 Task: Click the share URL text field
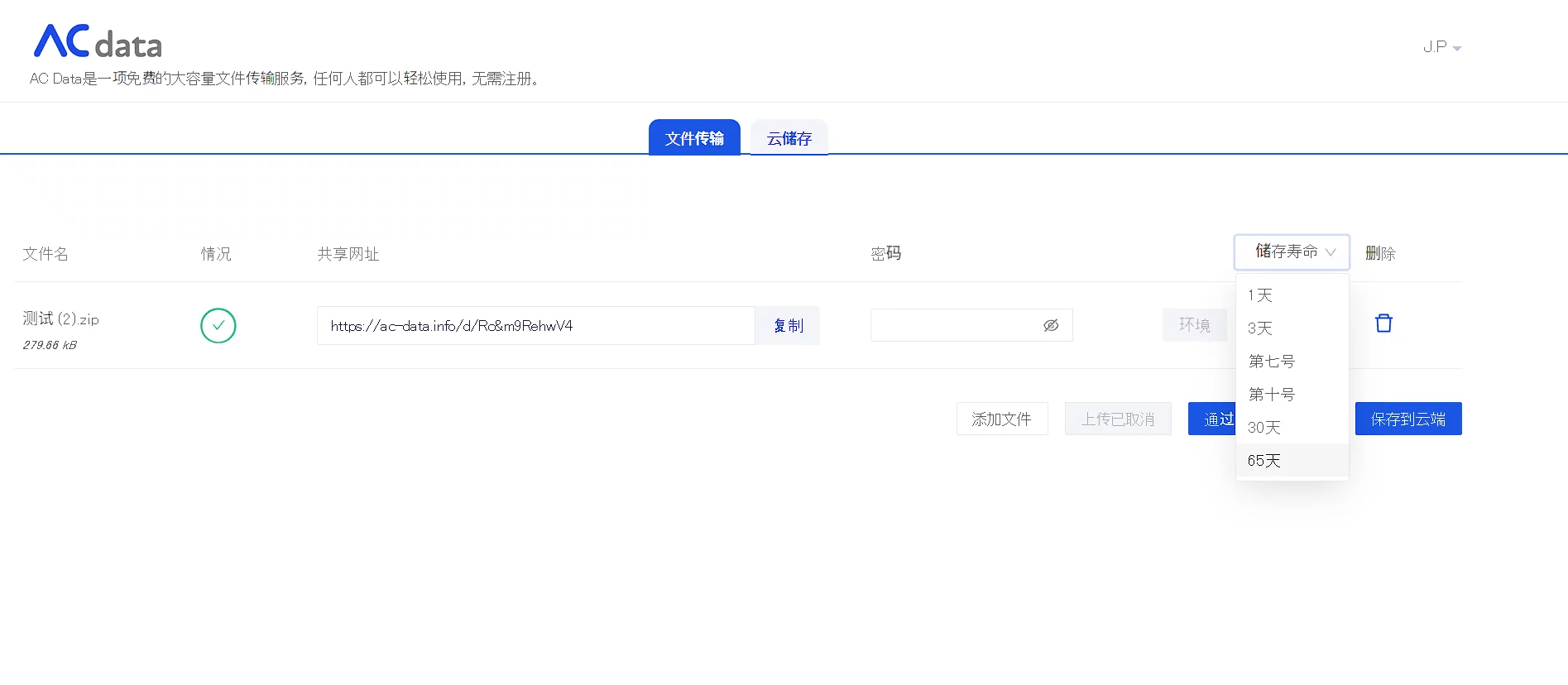click(x=535, y=325)
